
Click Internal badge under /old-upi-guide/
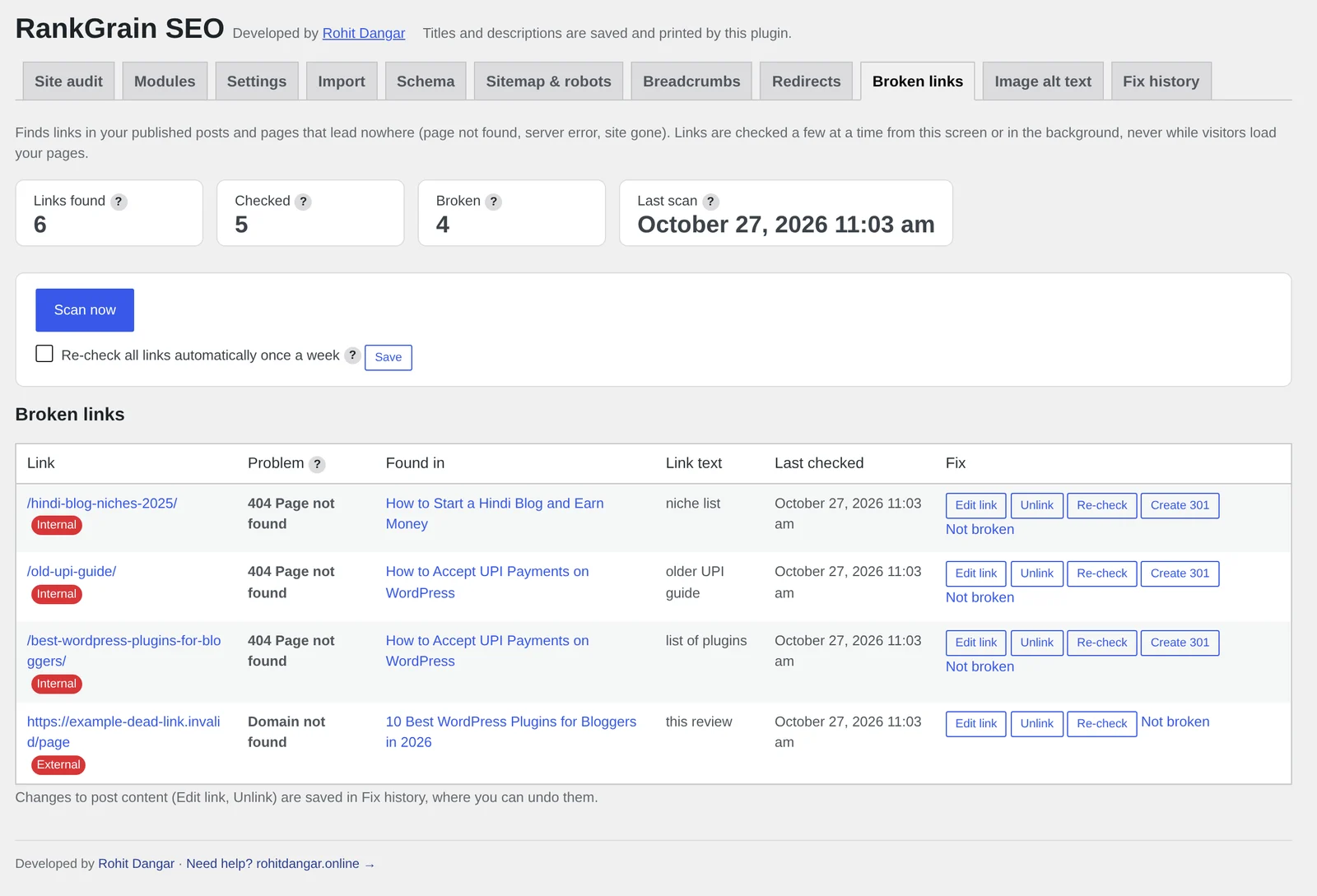coord(56,594)
